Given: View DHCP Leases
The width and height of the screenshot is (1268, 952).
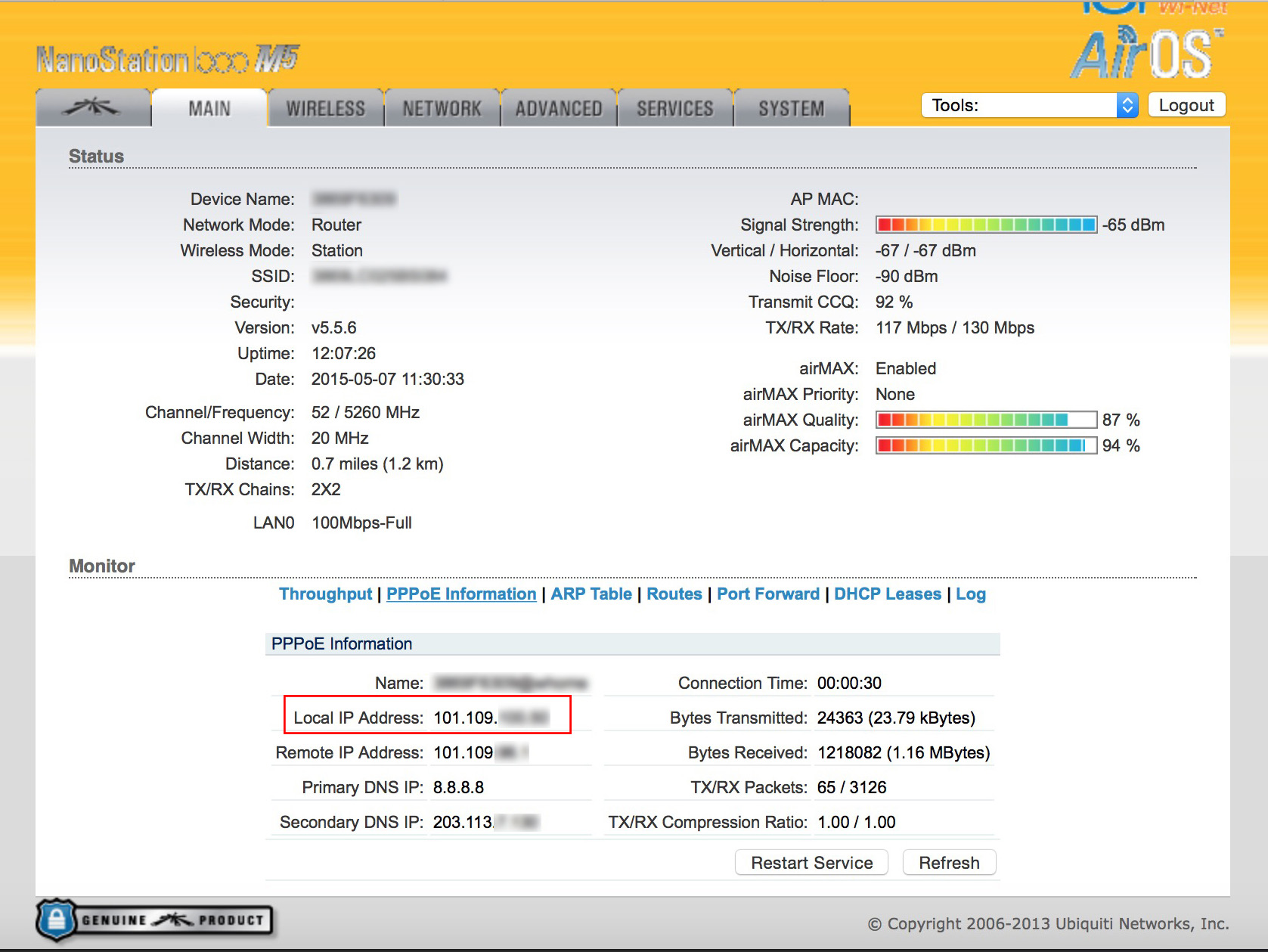Looking at the screenshot, I should 888,594.
